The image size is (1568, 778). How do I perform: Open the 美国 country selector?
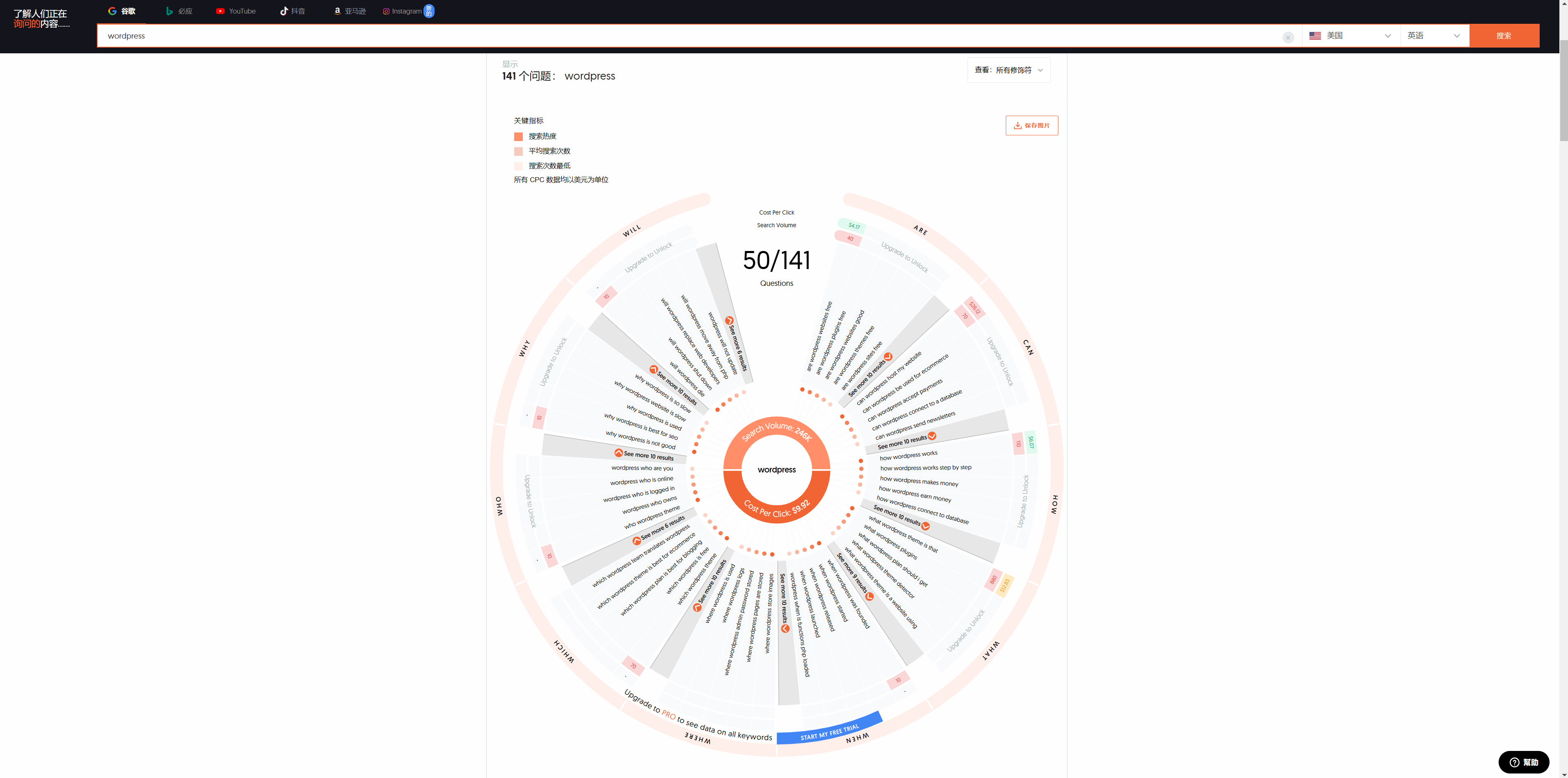click(1350, 35)
